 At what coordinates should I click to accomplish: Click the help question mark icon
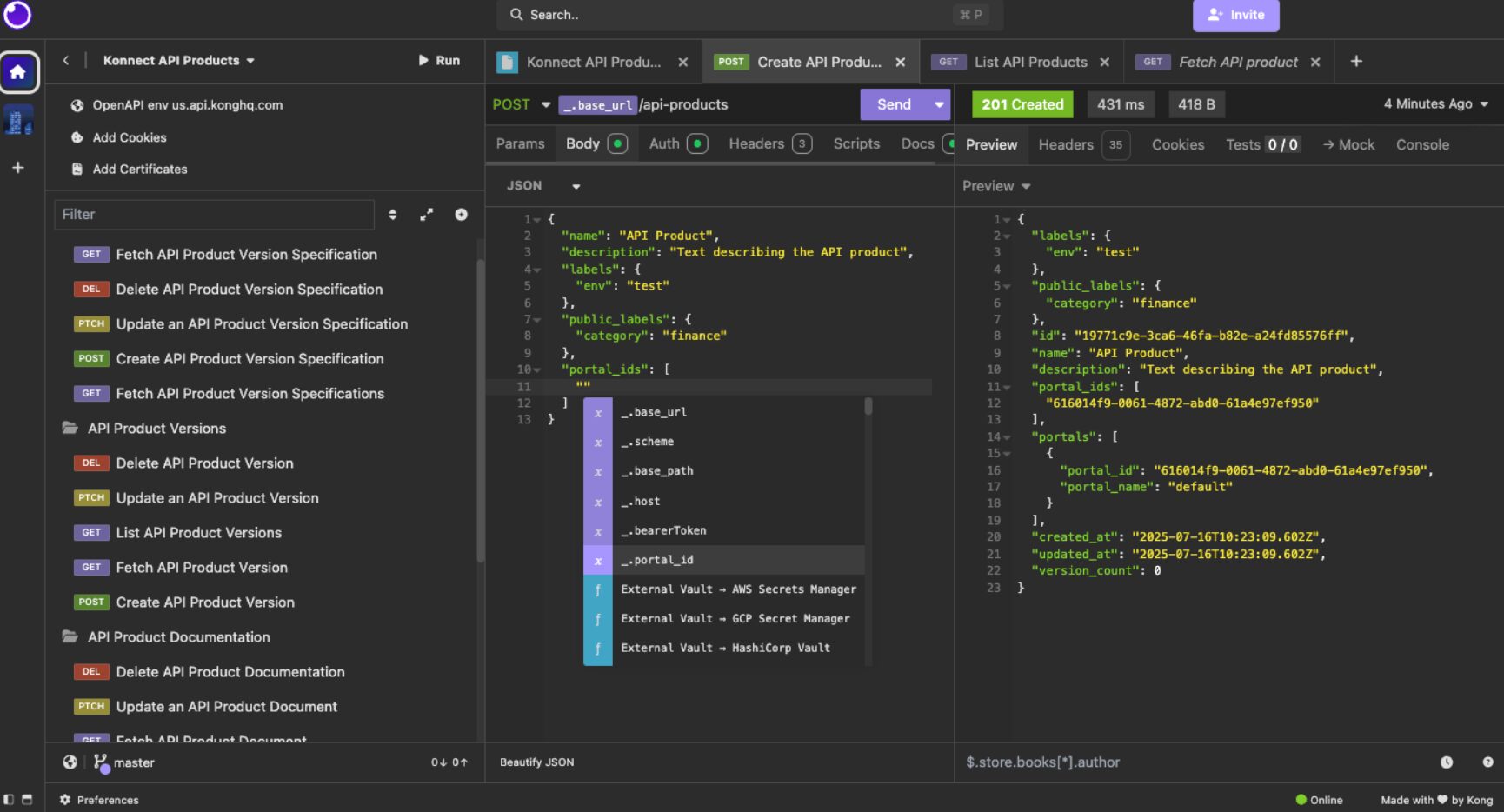tap(1487, 762)
